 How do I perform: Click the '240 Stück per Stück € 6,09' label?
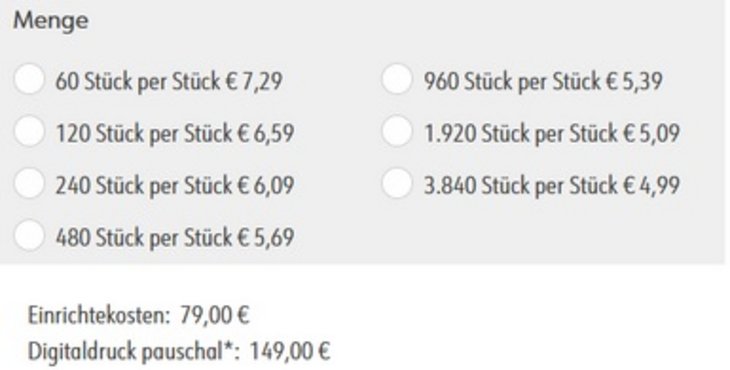click(x=175, y=186)
